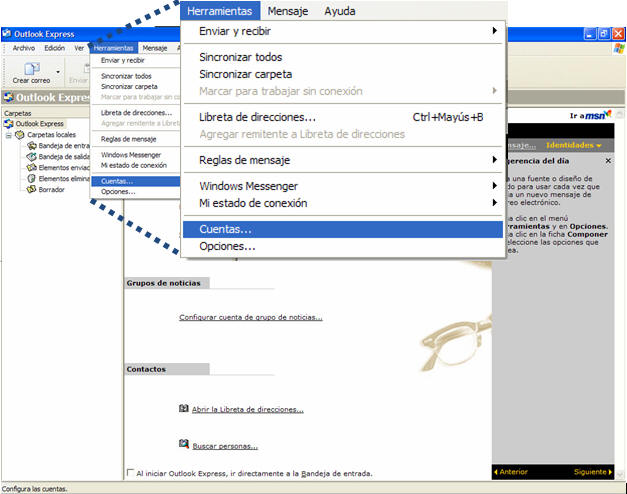Click the scroll down arrow of the content pane
This screenshot has height=494, width=627.
pyautogui.click(x=620, y=474)
